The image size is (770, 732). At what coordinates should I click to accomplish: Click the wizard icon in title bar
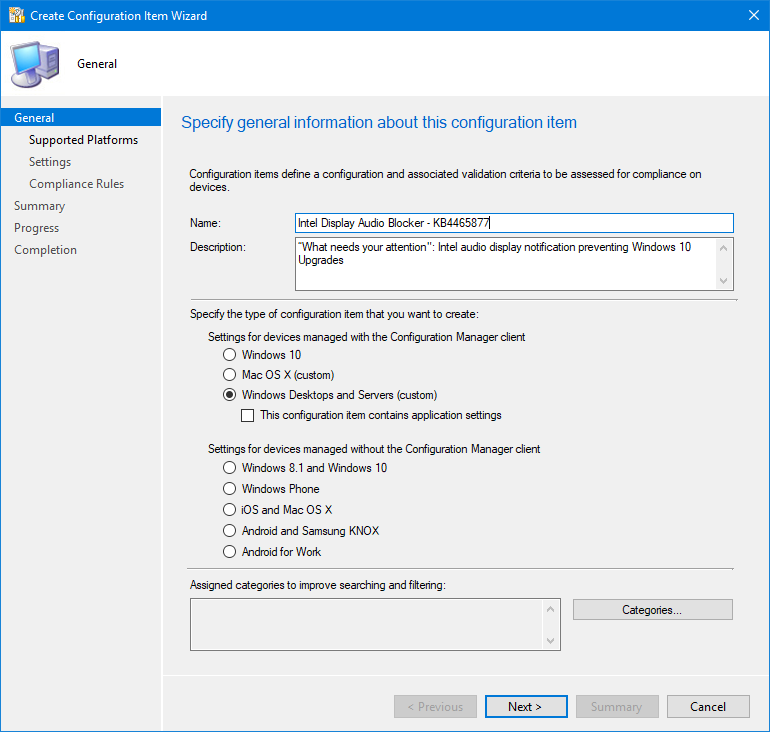16,15
